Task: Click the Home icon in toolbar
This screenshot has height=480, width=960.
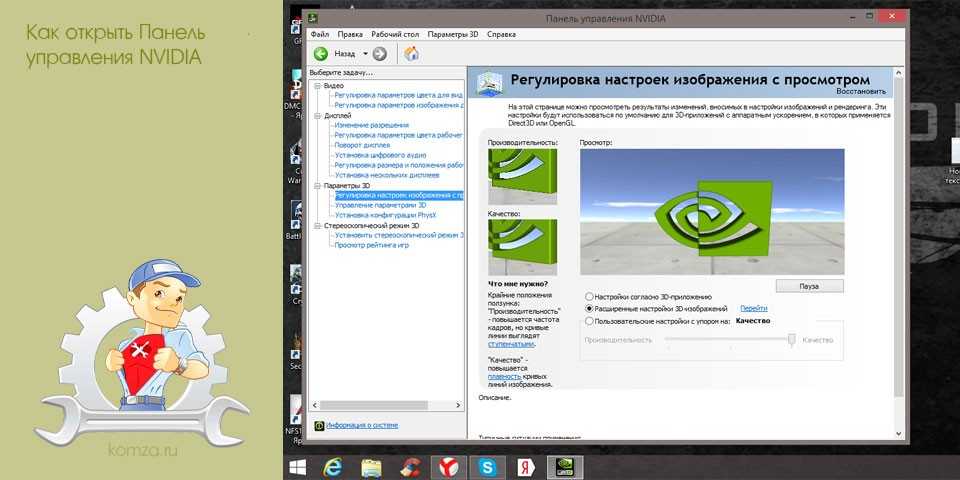Action: point(411,54)
